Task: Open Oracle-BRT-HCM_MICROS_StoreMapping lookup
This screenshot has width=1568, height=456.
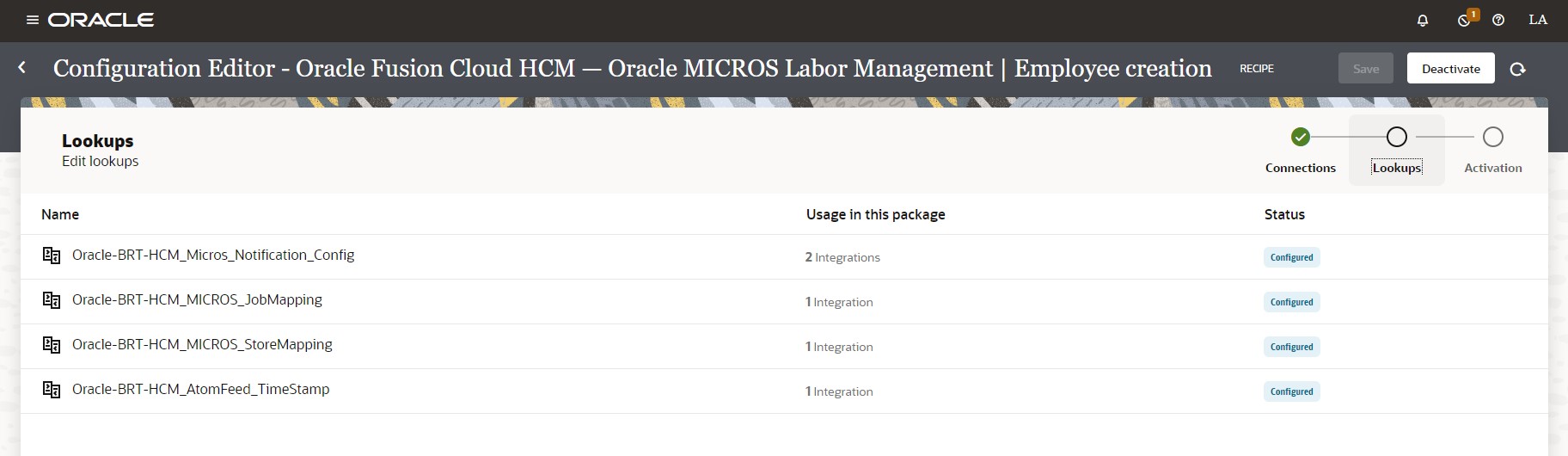Action: coord(202,345)
